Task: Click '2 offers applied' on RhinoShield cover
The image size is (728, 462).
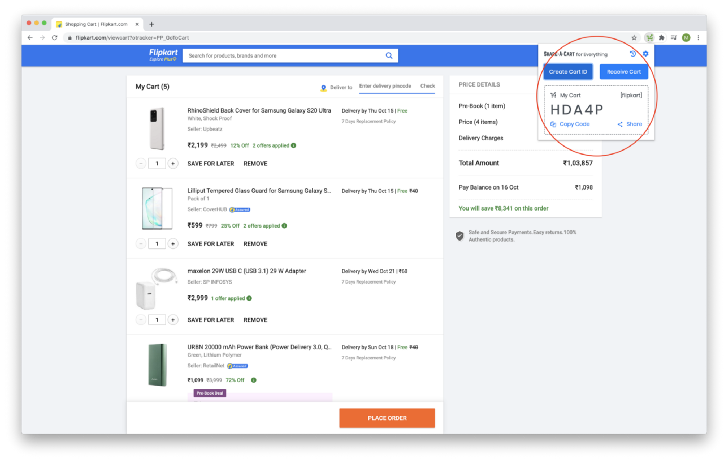Action: [271, 145]
